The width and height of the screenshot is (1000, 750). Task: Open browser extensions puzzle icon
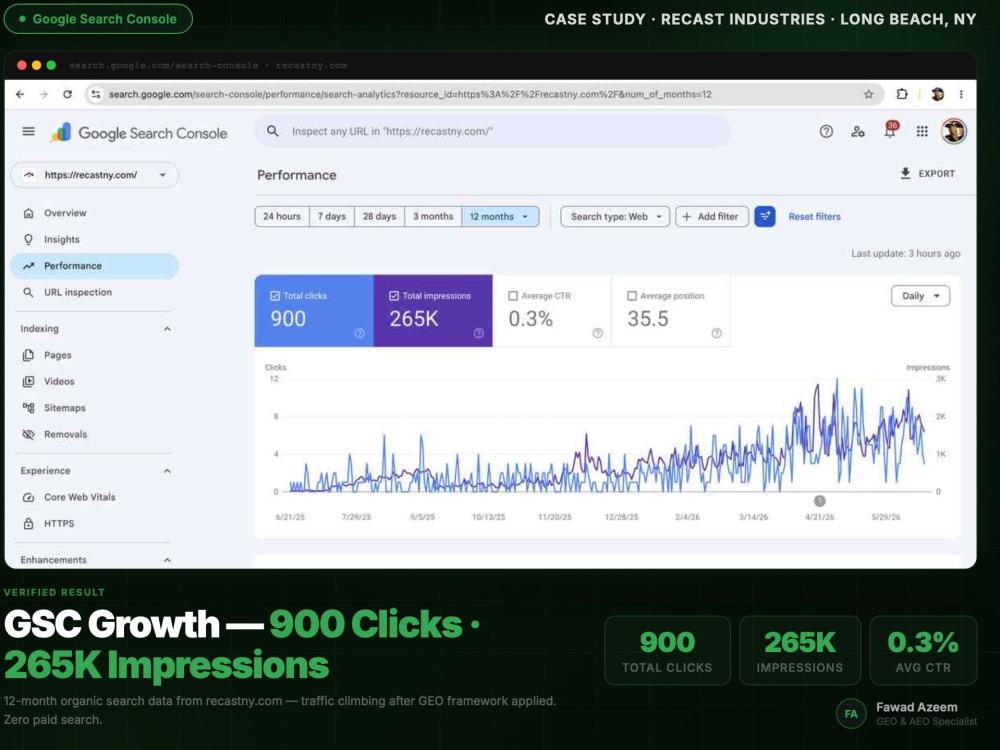(902, 94)
